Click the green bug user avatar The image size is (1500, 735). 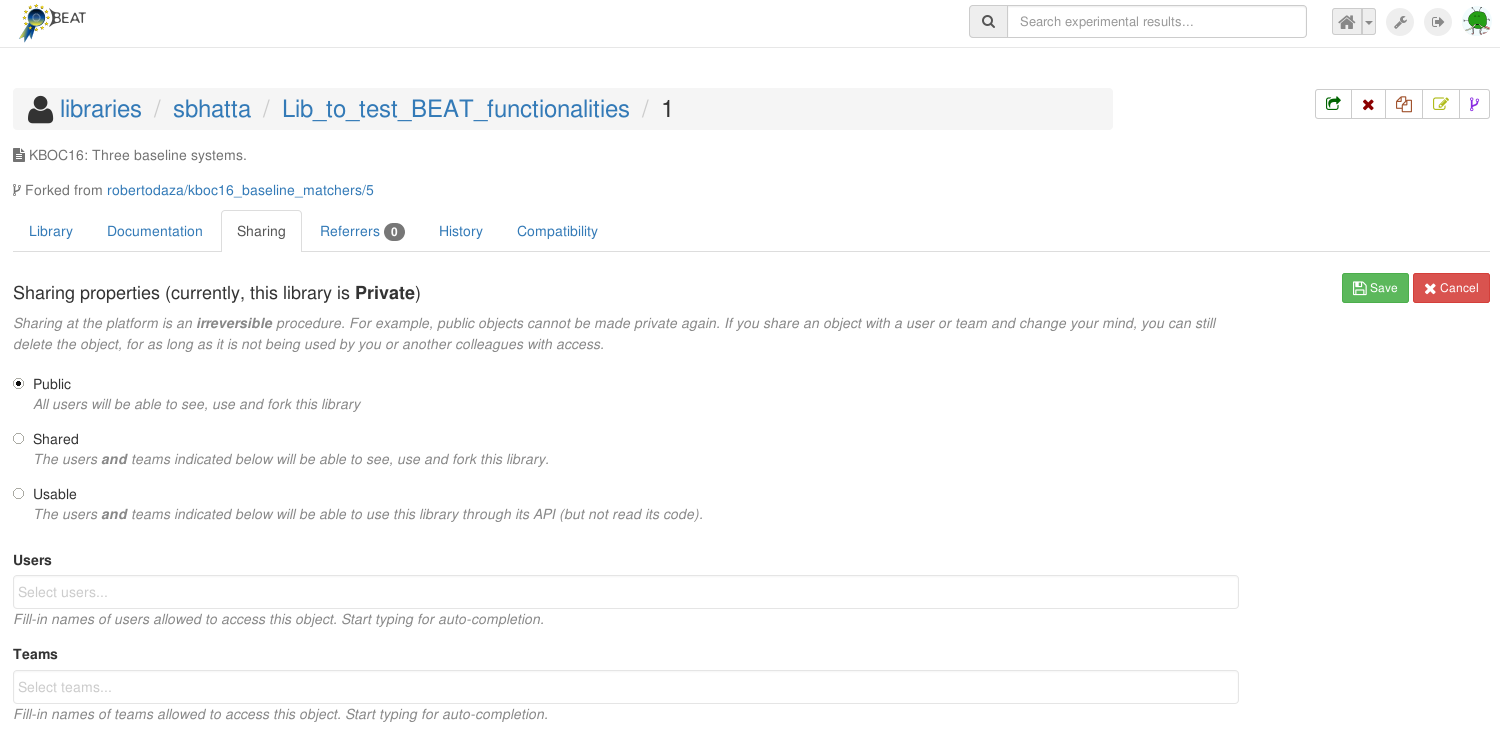1477,21
